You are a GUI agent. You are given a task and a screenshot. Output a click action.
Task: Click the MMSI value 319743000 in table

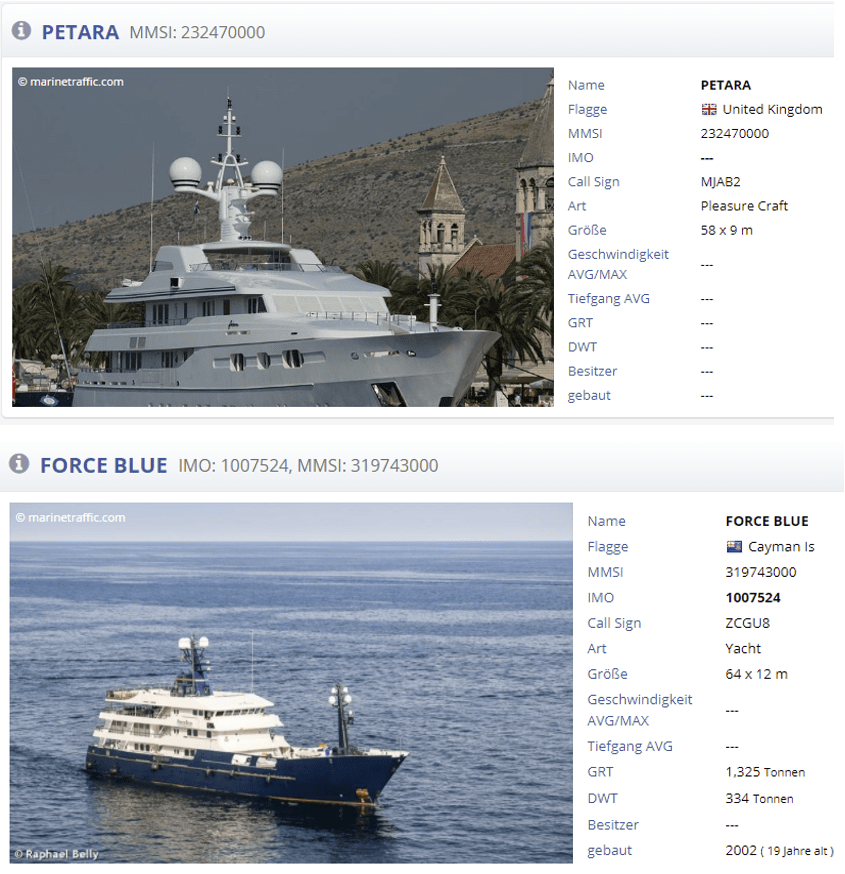(x=761, y=572)
